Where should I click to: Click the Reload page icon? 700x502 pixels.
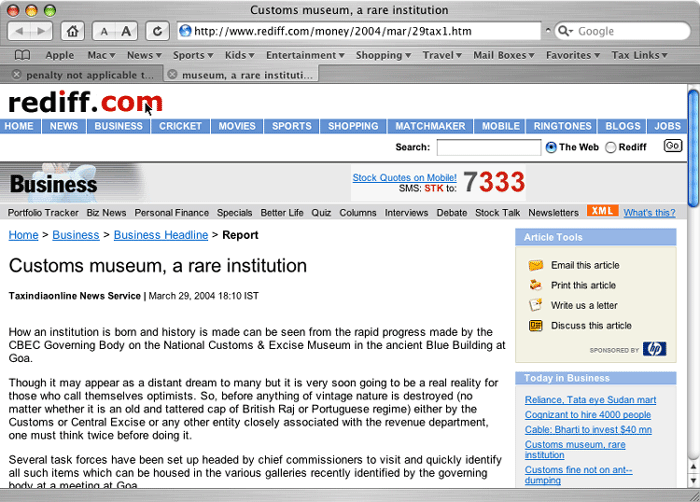pyautogui.click(x=157, y=31)
